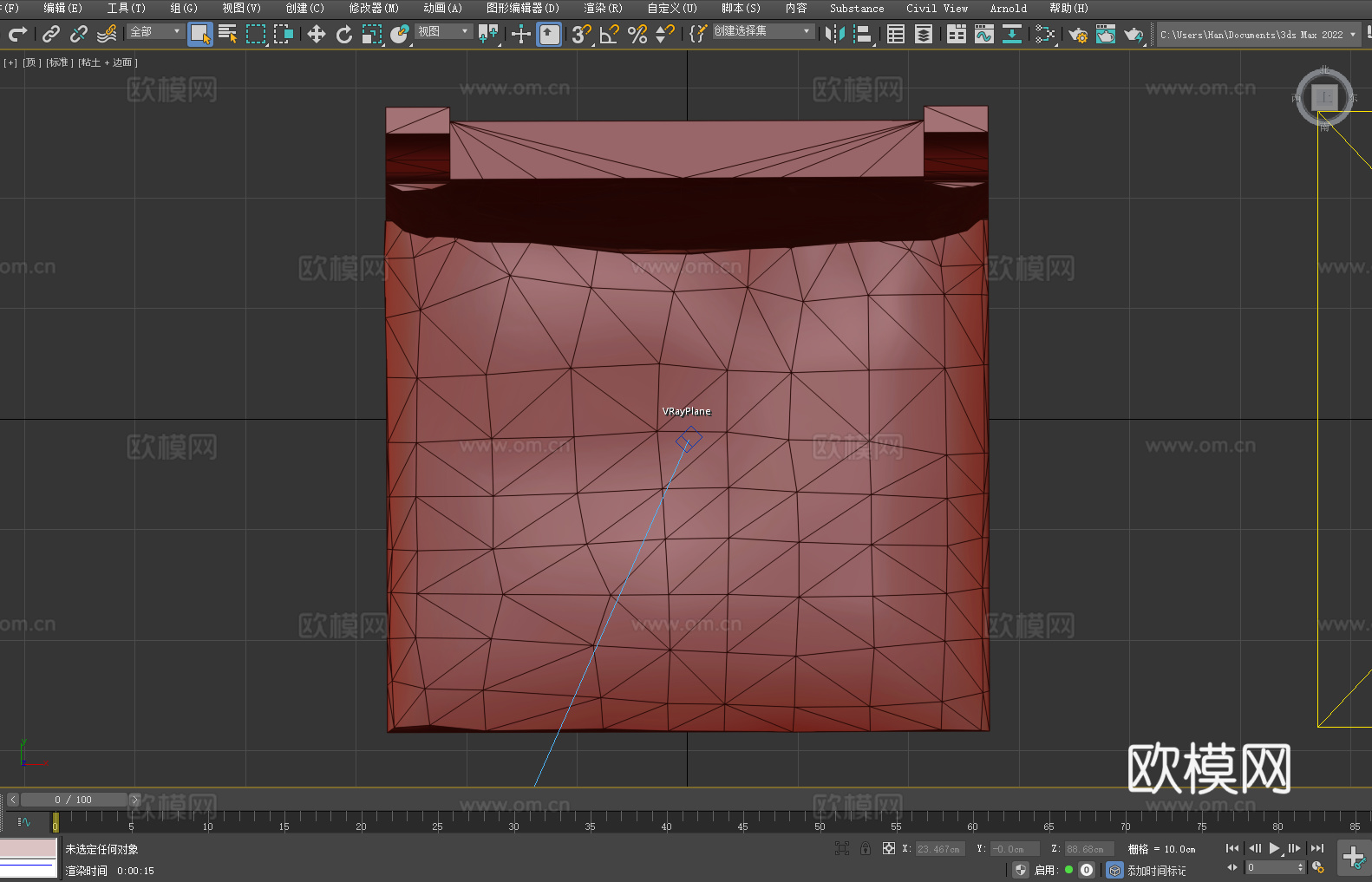This screenshot has height=882, width=1372.
Task: Click the [顶] viewport view label
Action: (32, 62)
